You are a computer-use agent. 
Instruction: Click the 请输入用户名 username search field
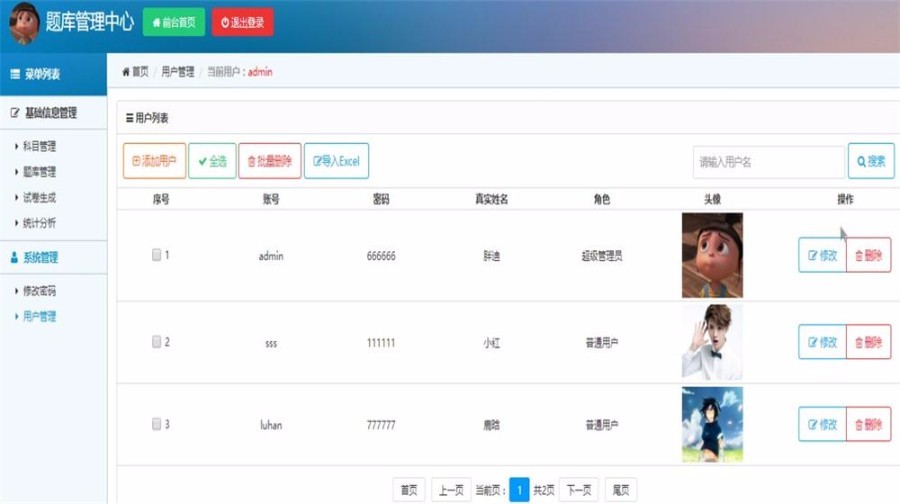click(x=769, y=162)
